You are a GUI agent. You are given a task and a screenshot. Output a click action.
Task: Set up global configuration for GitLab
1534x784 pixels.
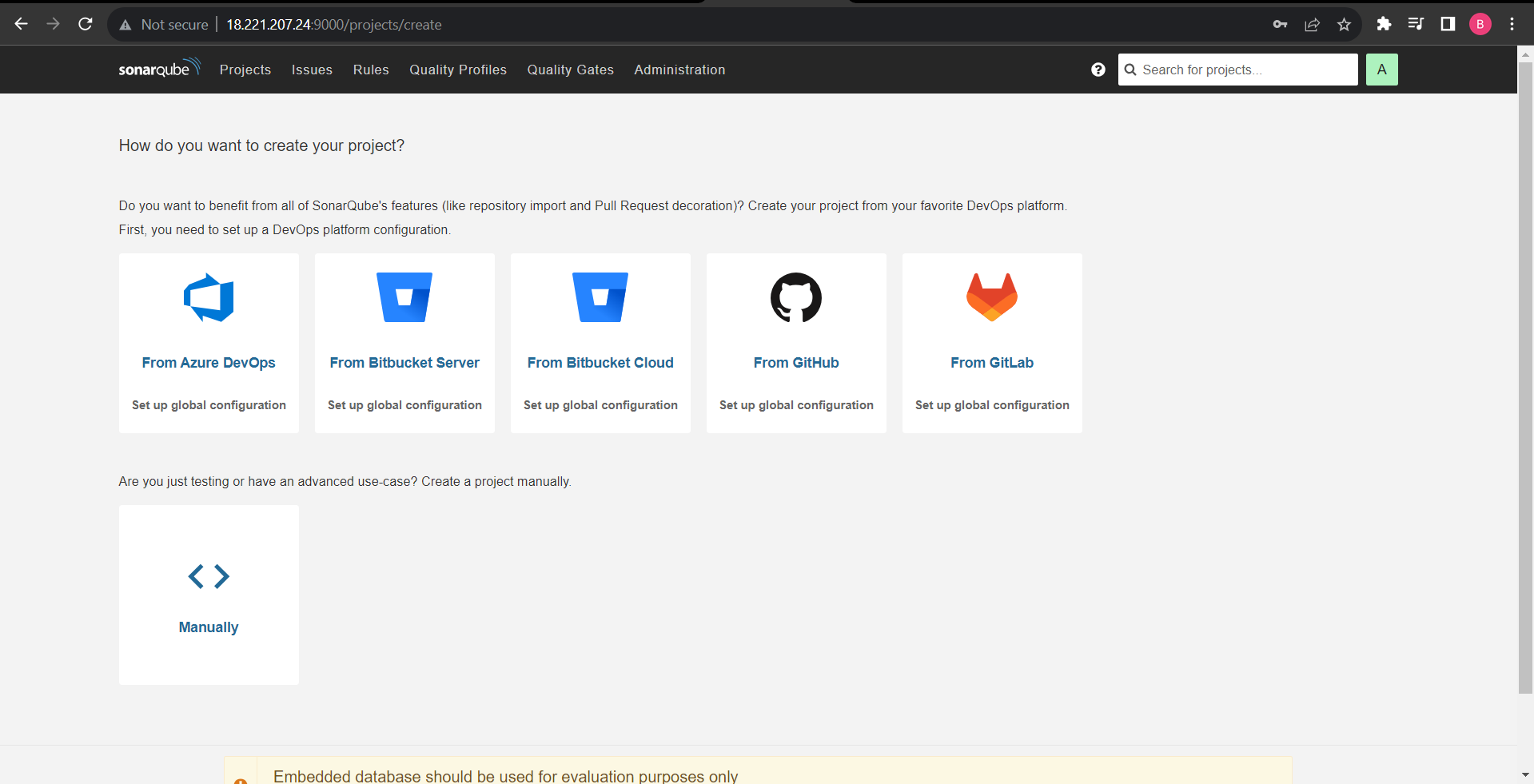(992, 405)
